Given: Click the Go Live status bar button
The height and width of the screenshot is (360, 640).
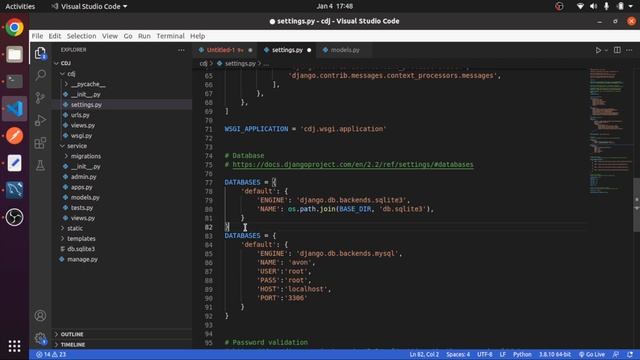Looking at the screenshot, I should (591, 354).
